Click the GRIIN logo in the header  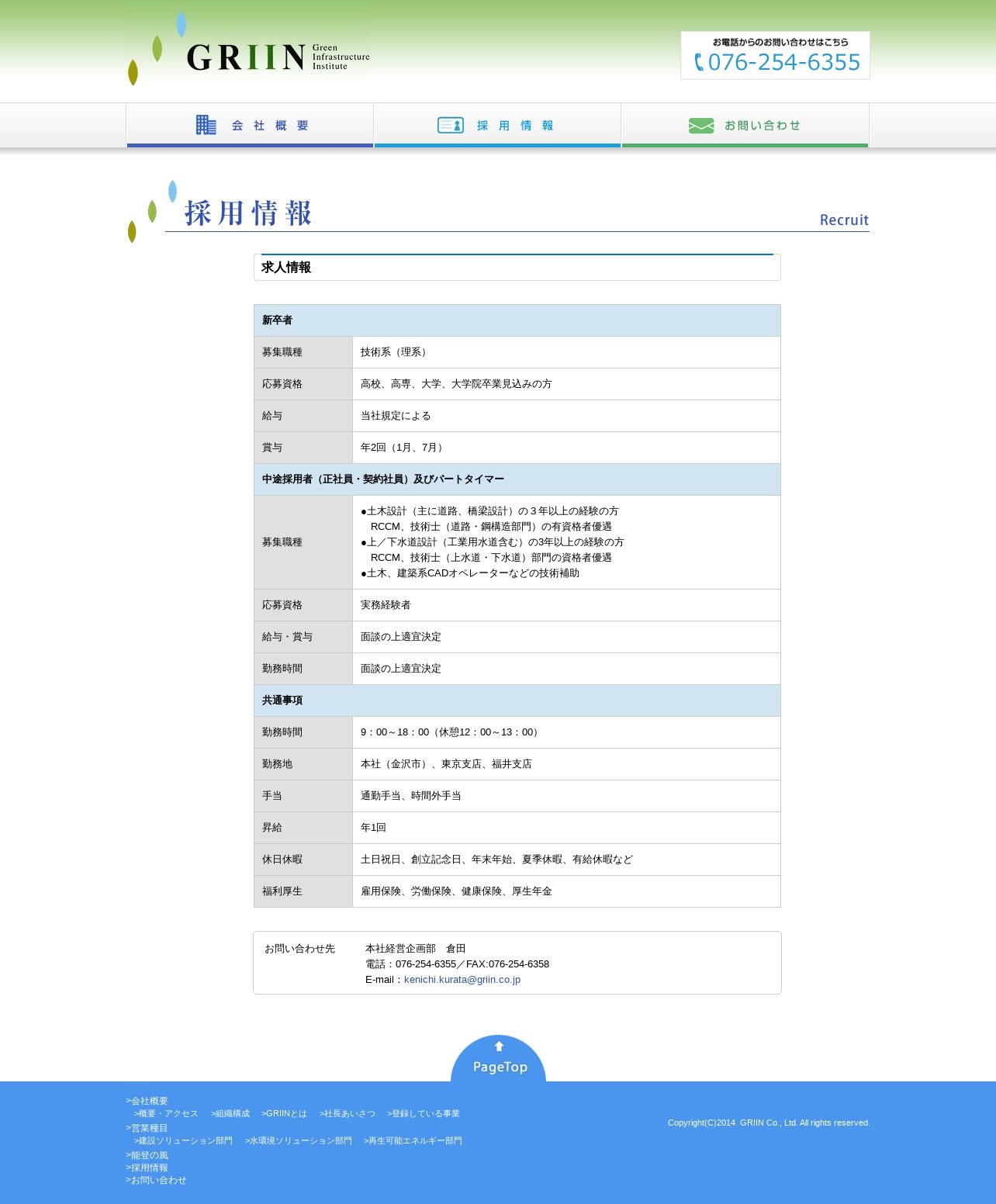[x=248, y=50]
